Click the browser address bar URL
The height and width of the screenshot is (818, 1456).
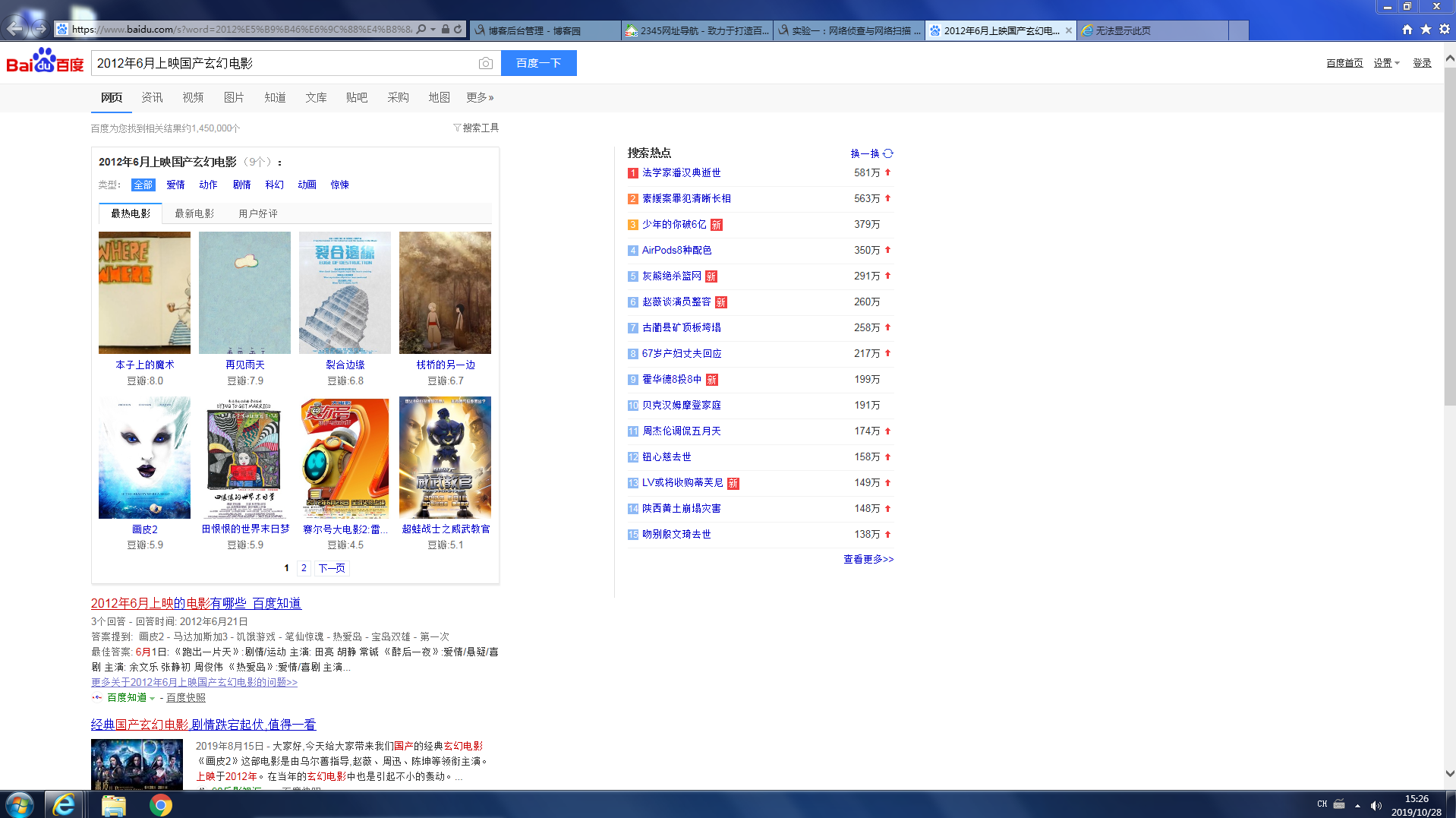tap(241, 30)
